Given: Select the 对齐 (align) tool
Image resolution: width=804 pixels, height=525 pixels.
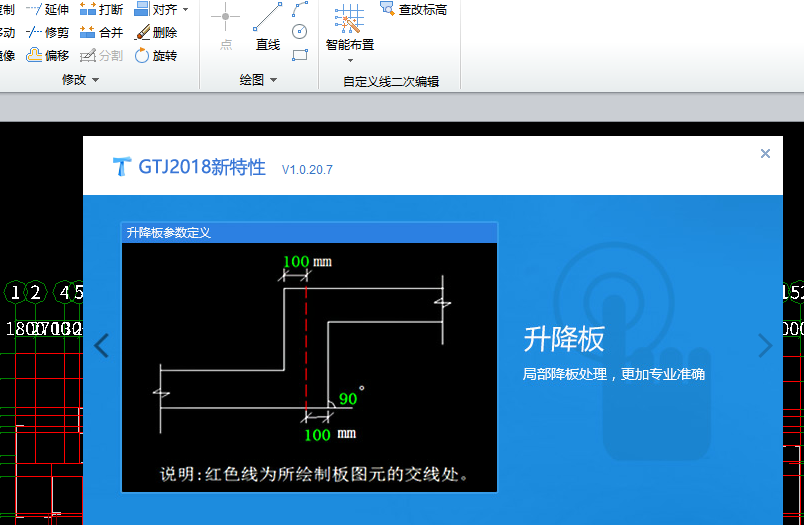Looking at the screenshot, I should point(156,9).
